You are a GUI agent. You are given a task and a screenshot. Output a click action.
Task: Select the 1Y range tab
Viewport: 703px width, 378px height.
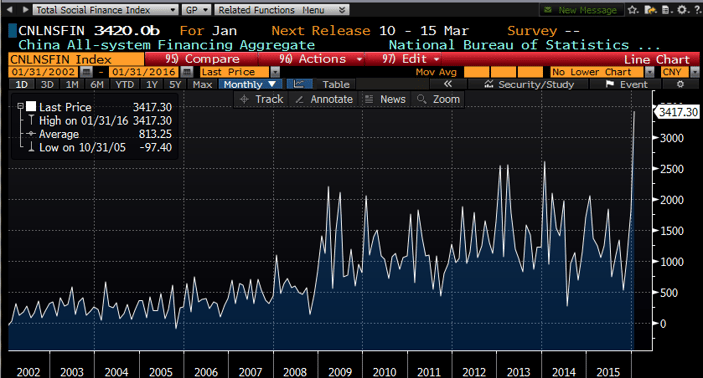pos(152,84)
